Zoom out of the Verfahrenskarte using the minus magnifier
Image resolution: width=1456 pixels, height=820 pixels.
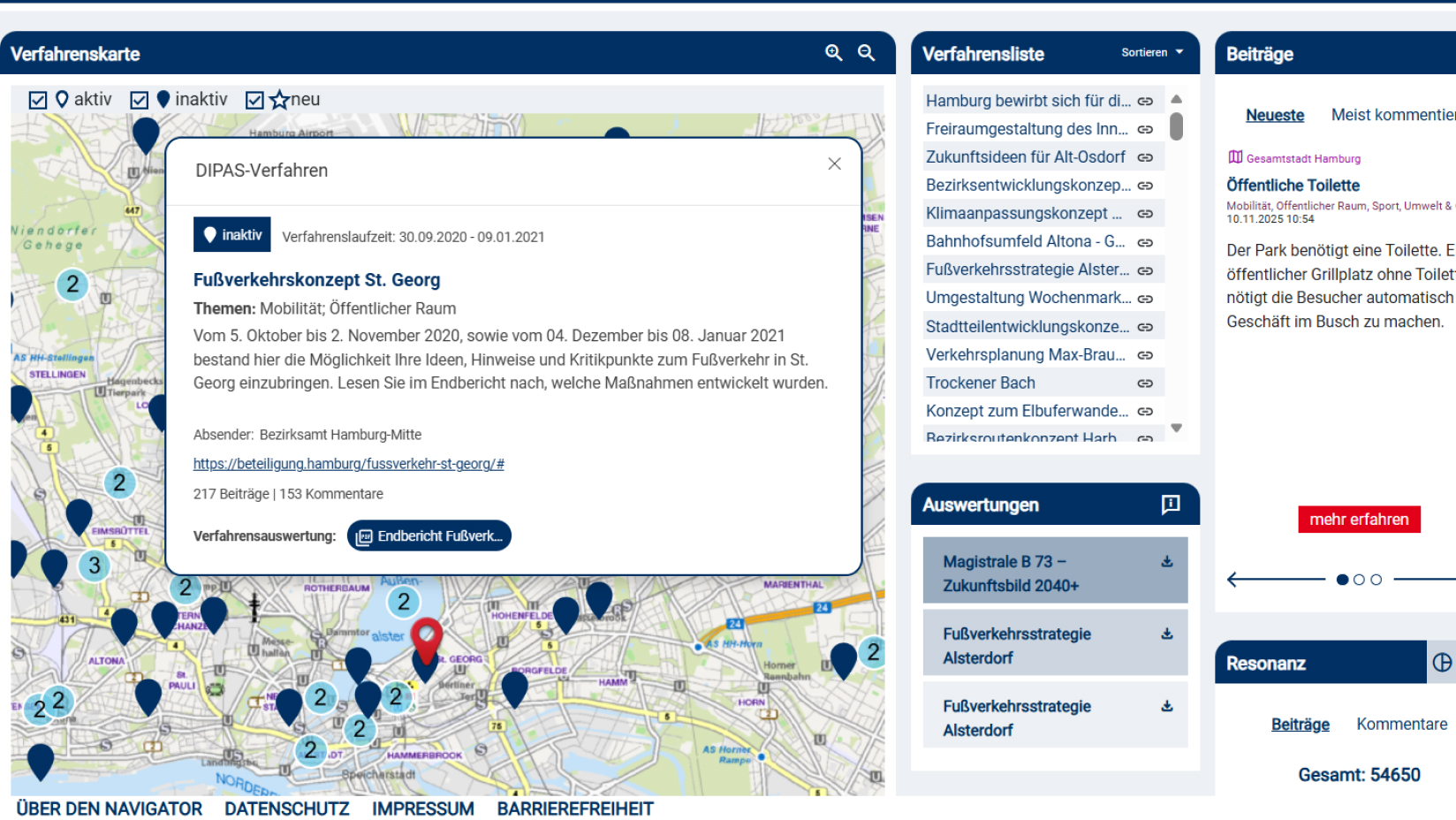[x=866, y=53]
